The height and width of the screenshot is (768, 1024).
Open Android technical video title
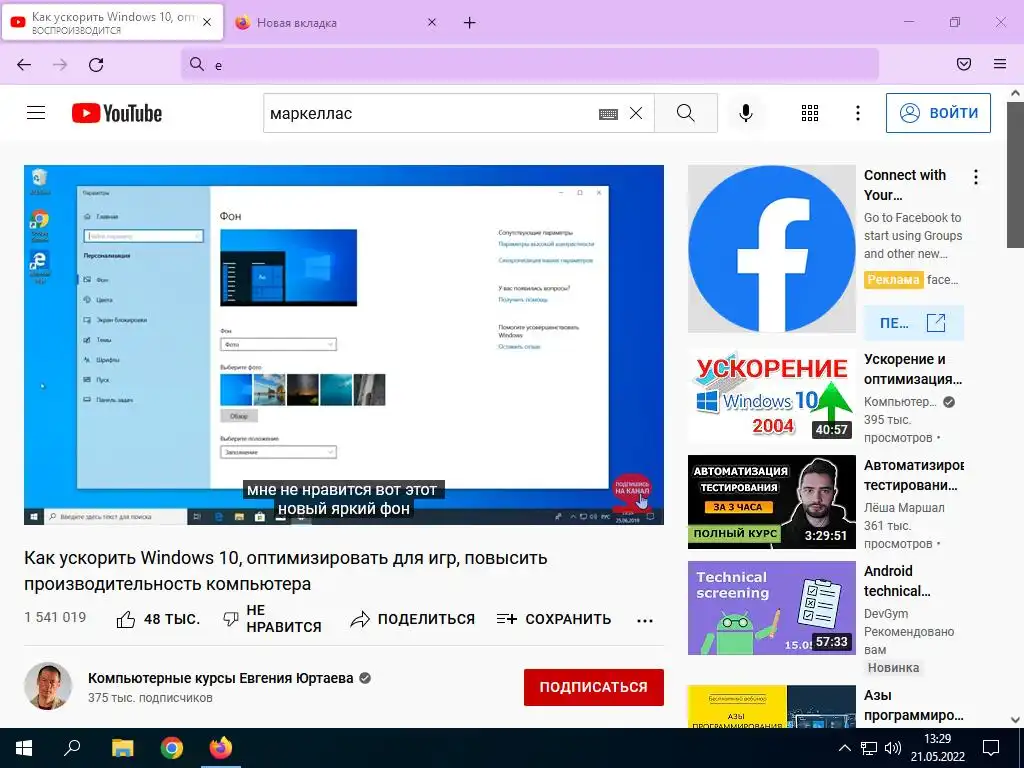pos(897,581)
